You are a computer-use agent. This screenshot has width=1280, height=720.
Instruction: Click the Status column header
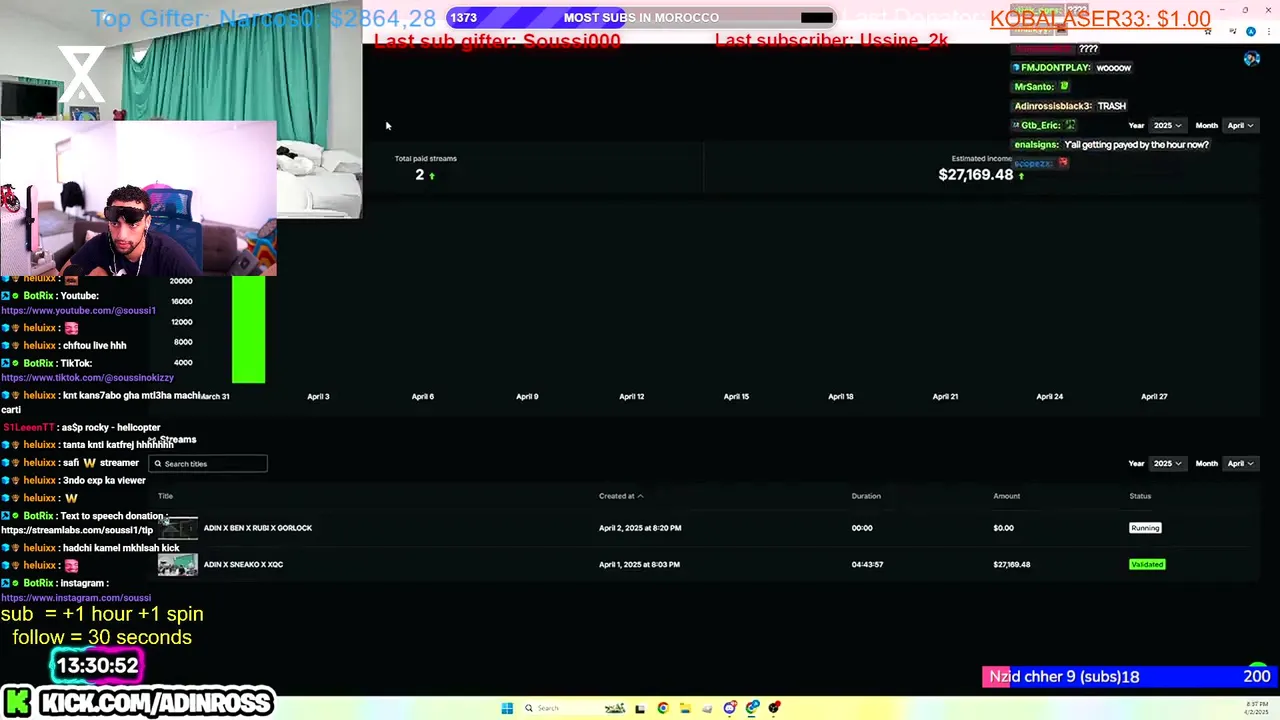(x=1140, y=496)
